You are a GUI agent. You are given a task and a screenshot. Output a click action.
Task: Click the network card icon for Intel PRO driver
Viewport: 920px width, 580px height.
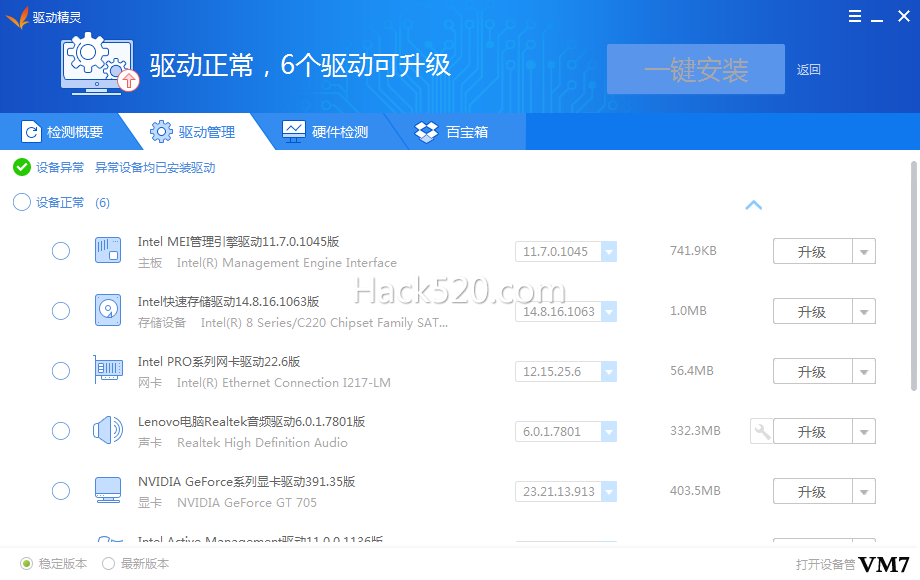[x=108, y=370]
